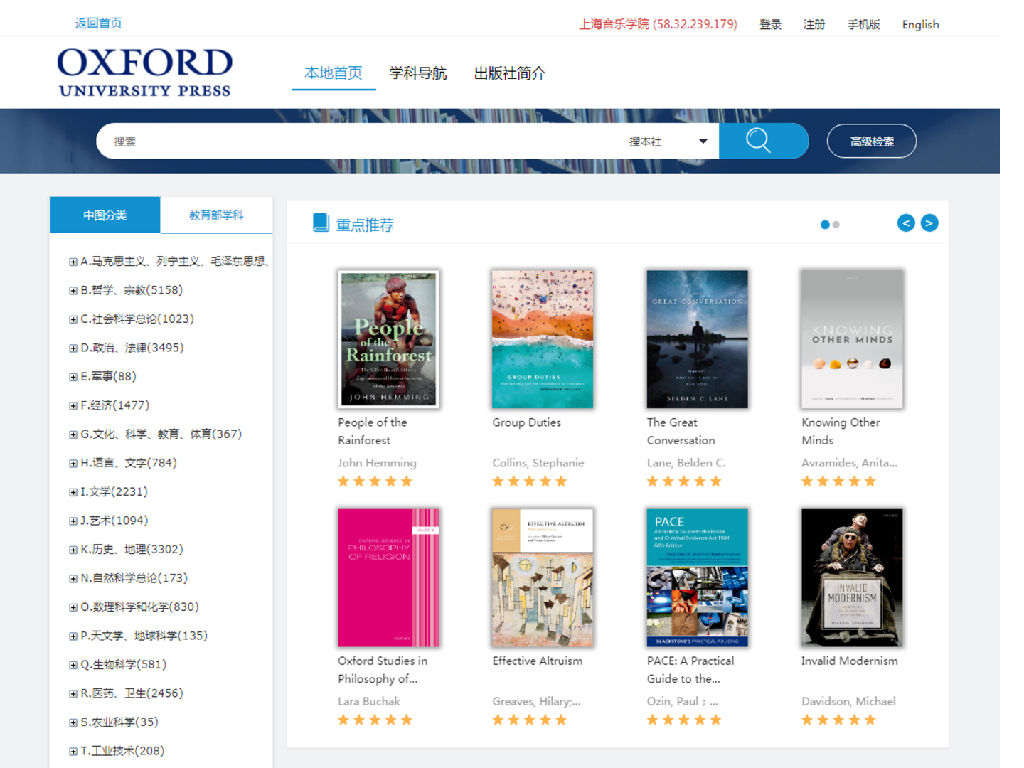Open the Invalid Modernism book cover
The image size is (1024, 768).
point(852,577)
